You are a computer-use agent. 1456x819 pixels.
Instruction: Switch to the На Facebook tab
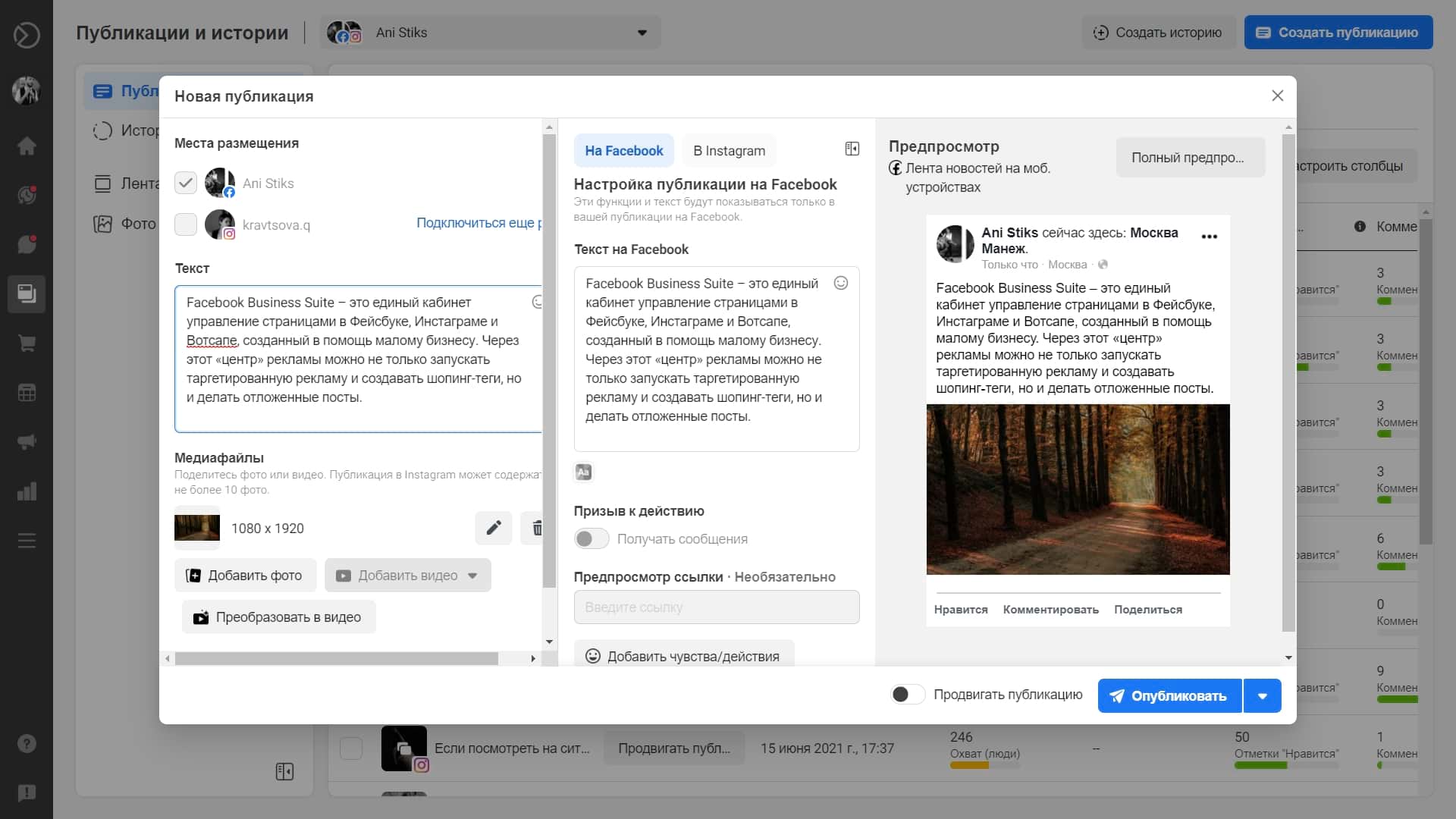click(x=623, y=151)
